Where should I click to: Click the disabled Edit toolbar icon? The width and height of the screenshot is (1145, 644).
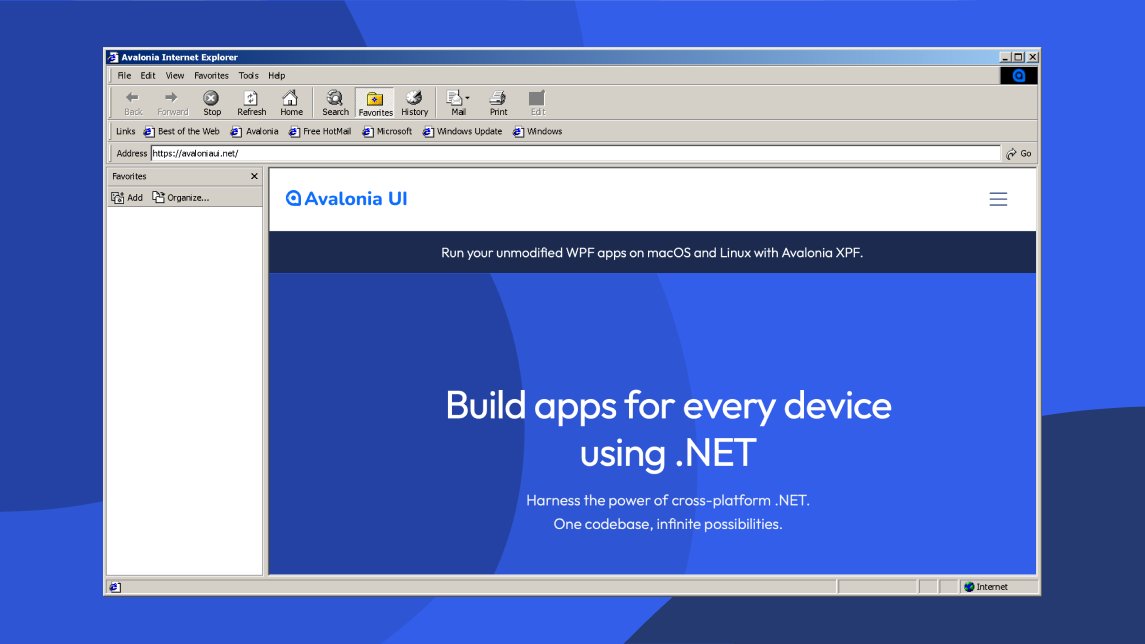click(x=537, y=103)
